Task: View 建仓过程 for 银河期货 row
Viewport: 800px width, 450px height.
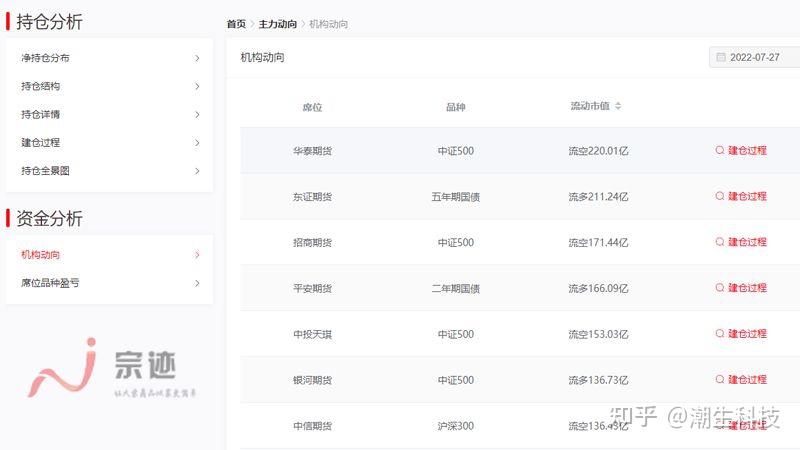Action: pyautogui.click(x=747, y=380)
